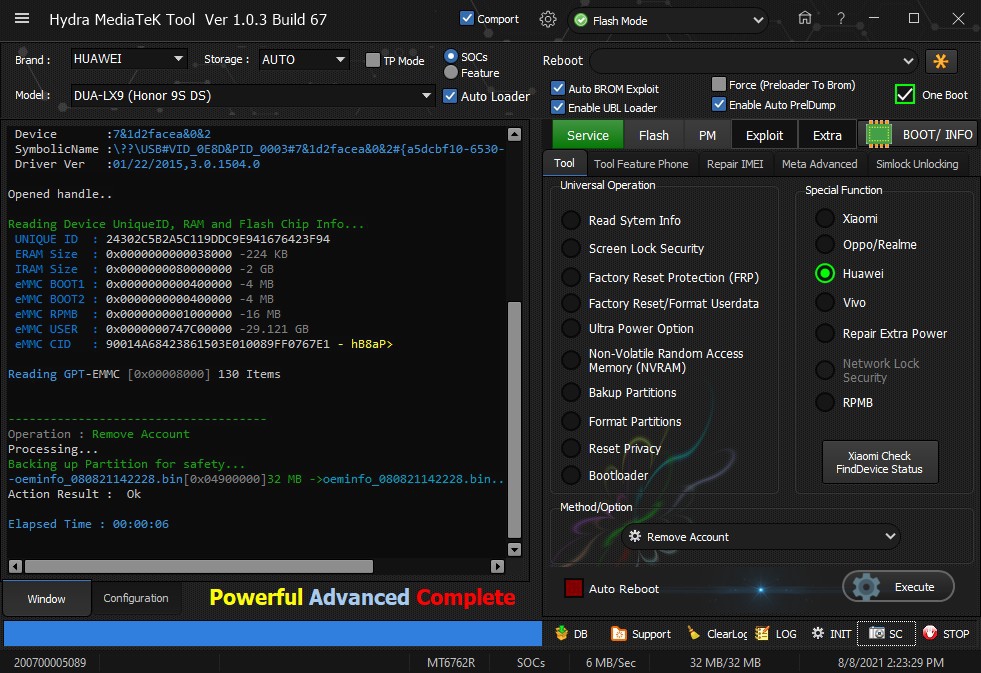Click the gear icon on Execute button
Image resolution: width=981 pixels, height=673 pixels.
[867, 587]
